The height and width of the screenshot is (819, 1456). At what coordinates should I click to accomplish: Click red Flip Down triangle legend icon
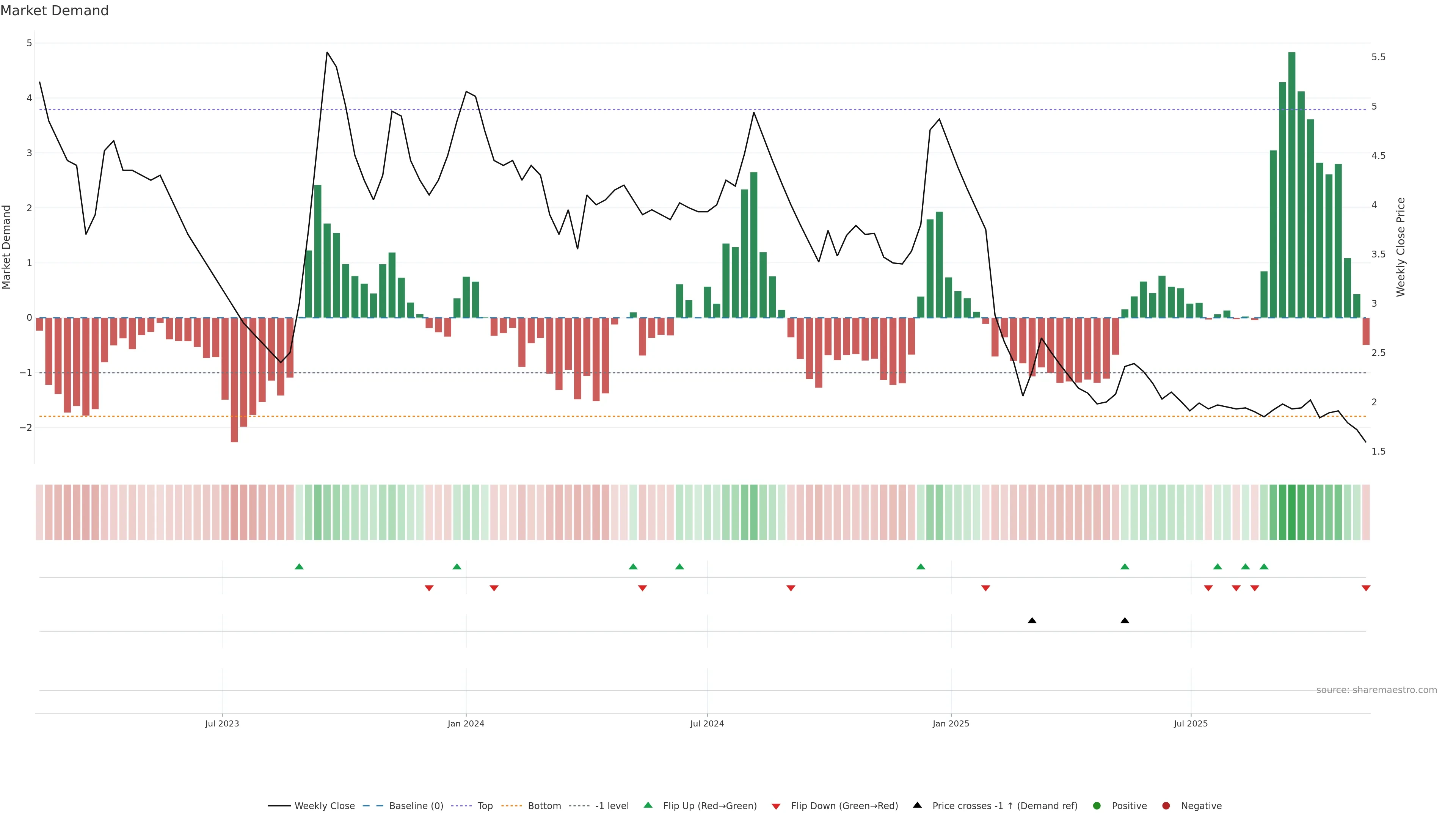point(776,806)
